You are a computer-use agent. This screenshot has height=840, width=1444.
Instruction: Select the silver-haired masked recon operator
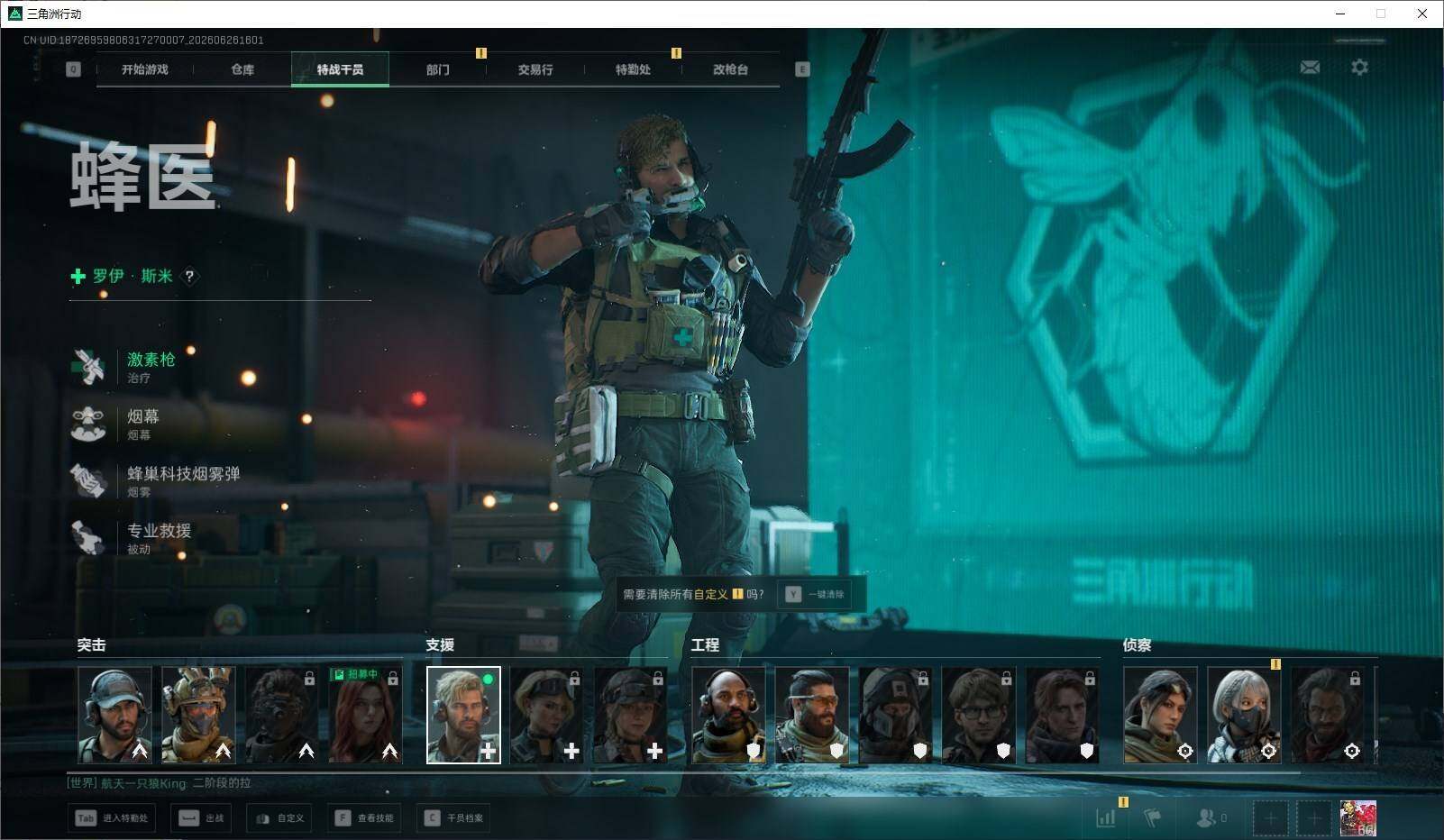(x=1244, y=715)
